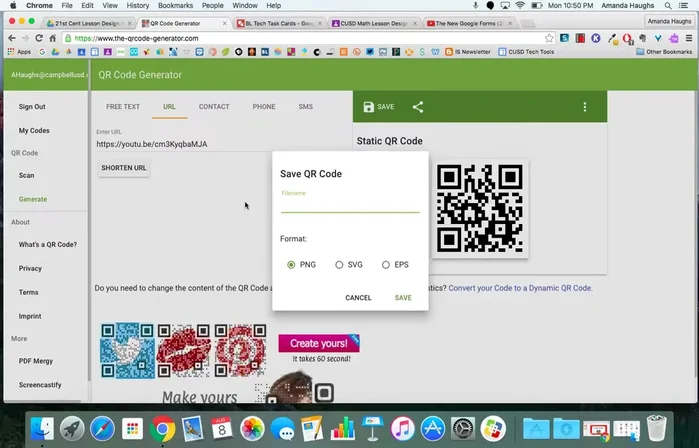Open the three-dot more options menu
699x448 pixels.
click(585, 107)
